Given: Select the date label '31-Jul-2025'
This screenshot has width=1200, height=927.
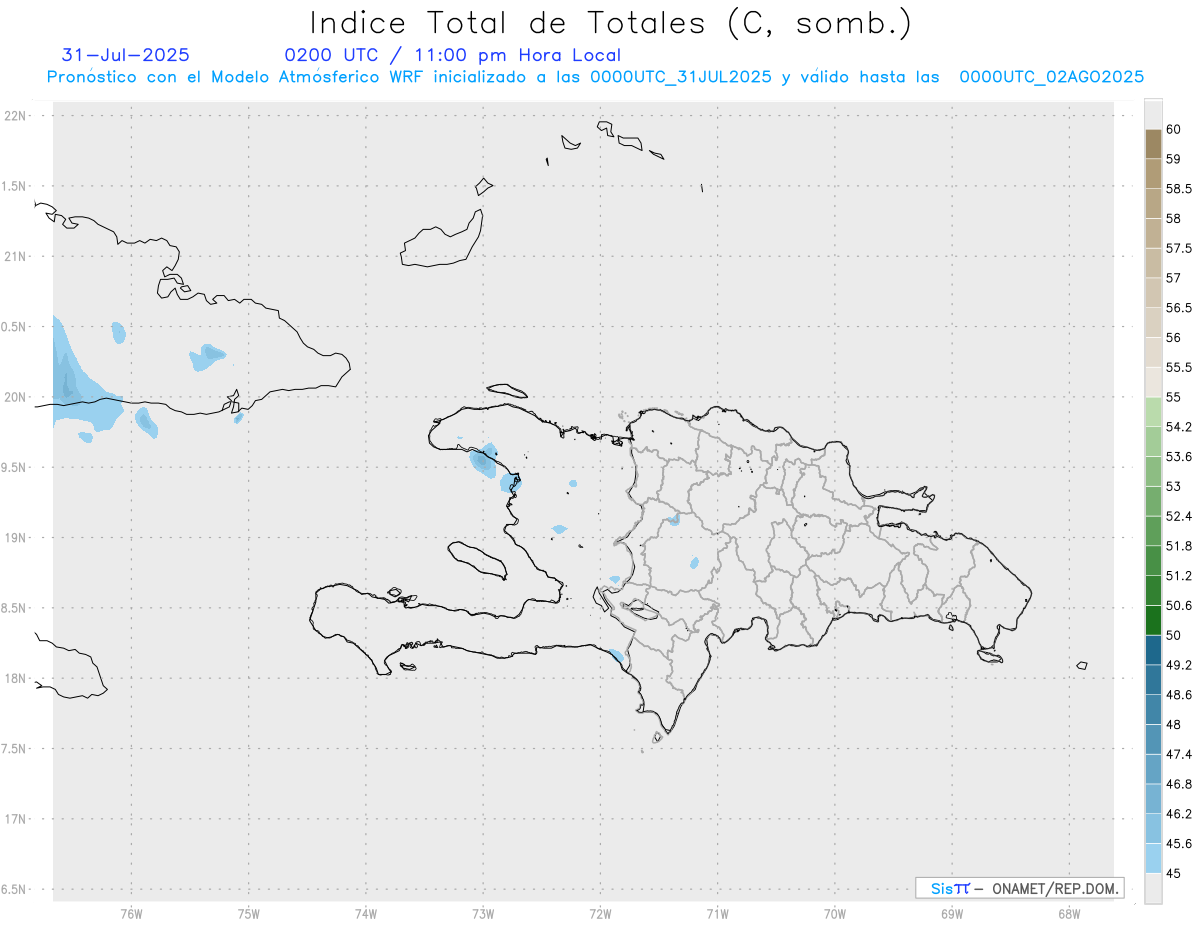Looking at the screenshot, I should click(x=126, y=55).
